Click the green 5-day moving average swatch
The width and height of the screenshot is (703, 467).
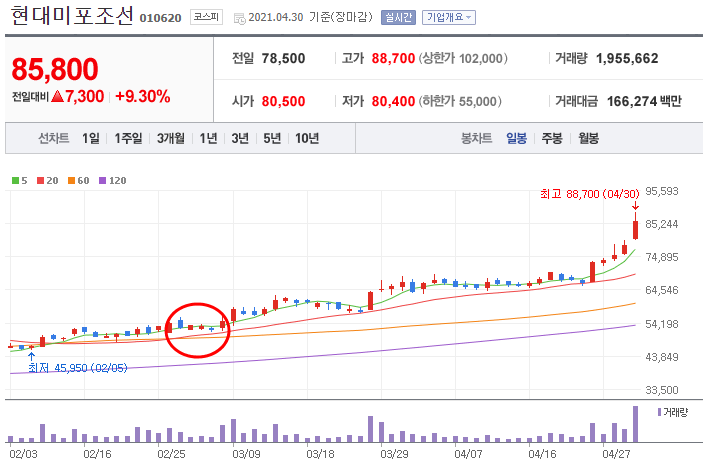point(15,181)
